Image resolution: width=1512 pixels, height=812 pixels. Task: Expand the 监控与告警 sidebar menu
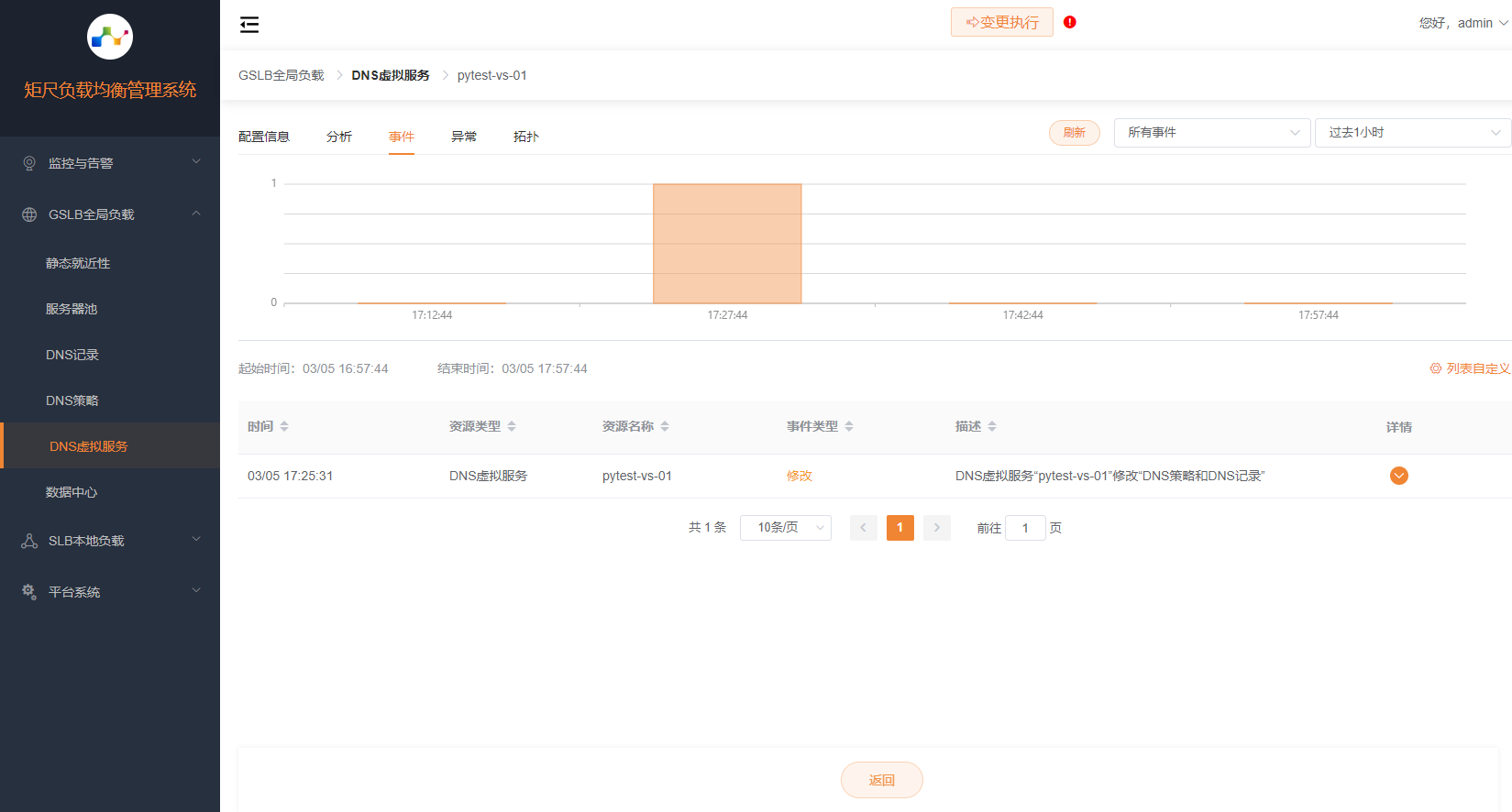point(110,163)
